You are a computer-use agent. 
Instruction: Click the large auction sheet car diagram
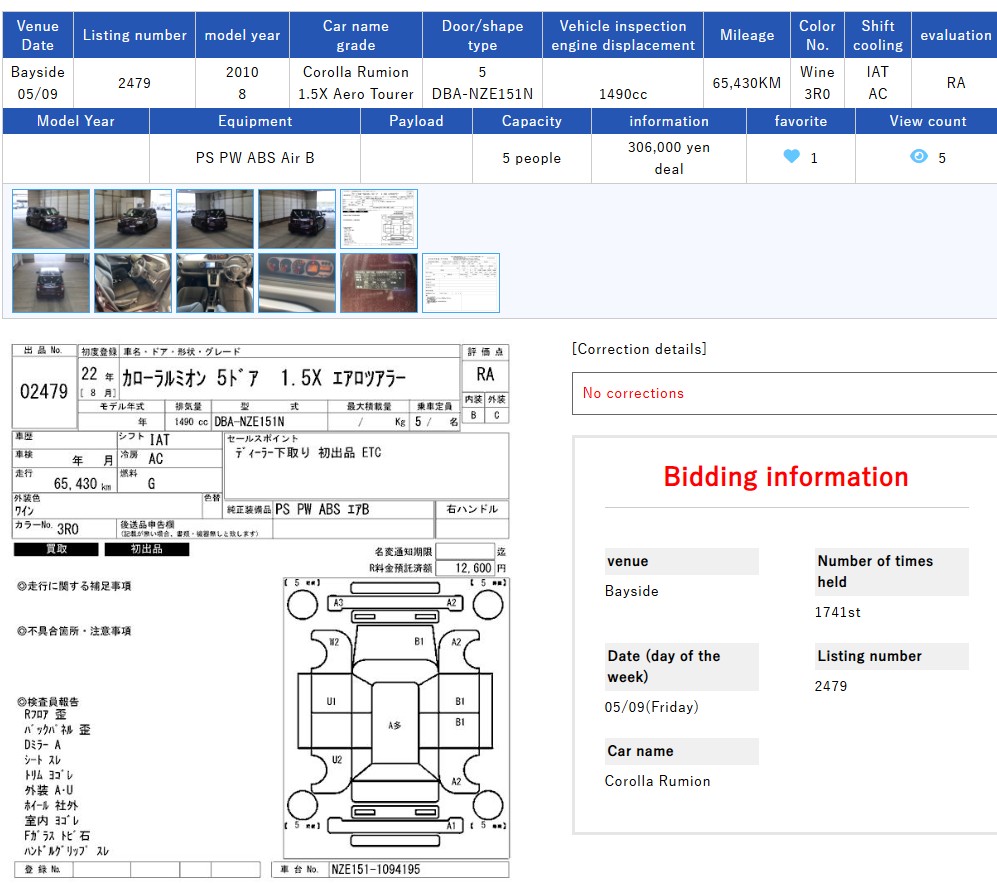tap(395, 718)
